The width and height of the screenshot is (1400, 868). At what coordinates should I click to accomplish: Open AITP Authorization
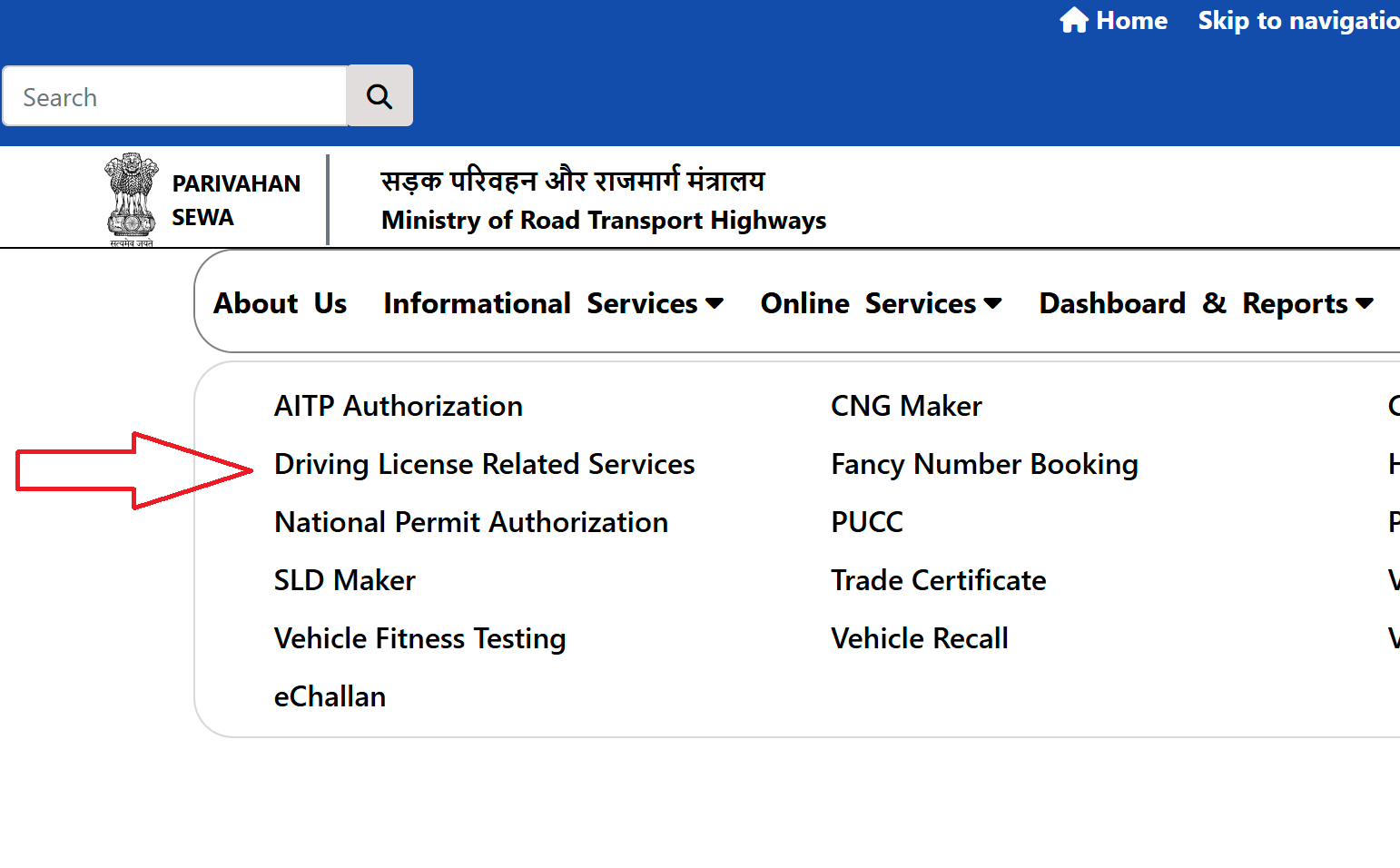[398, 406]
